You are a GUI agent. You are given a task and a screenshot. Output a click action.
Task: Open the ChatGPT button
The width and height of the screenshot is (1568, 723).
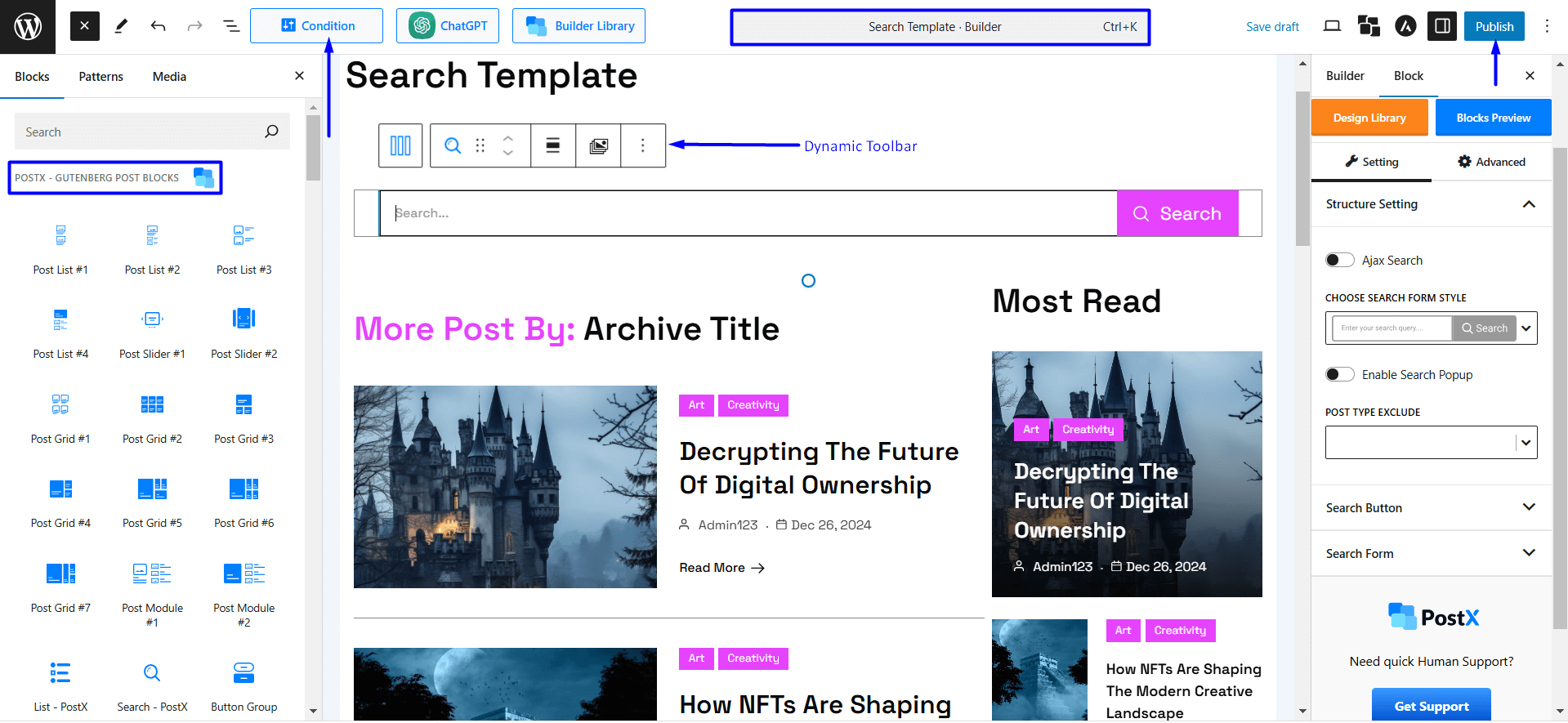point(448,25)
